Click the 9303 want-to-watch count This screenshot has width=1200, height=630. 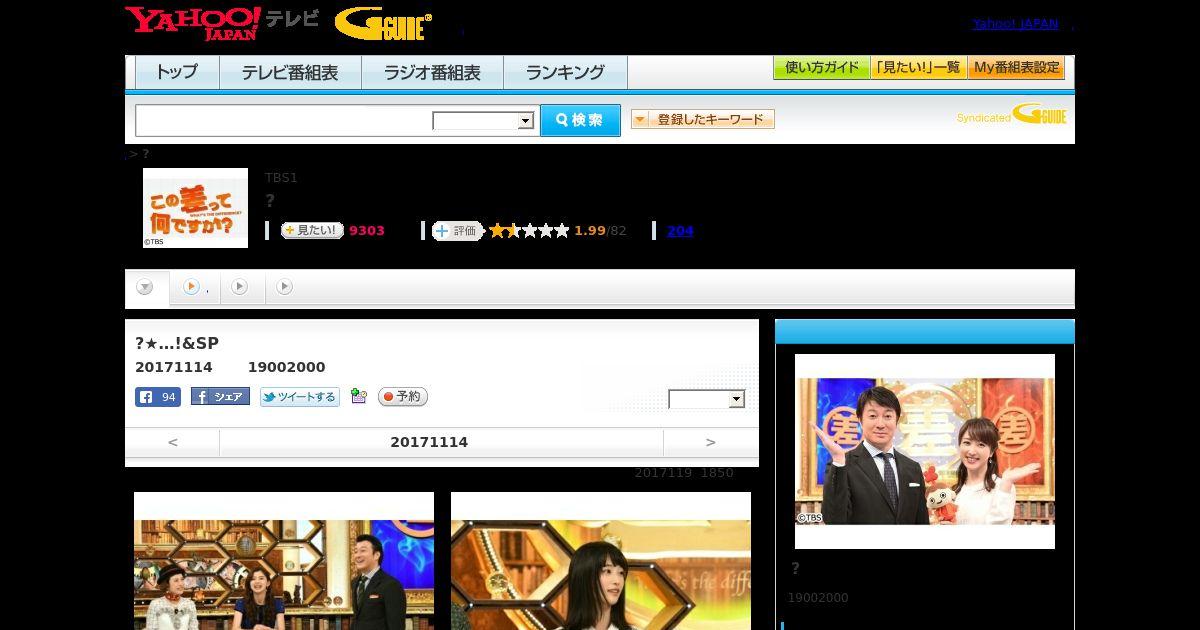(x=367, y=230)
